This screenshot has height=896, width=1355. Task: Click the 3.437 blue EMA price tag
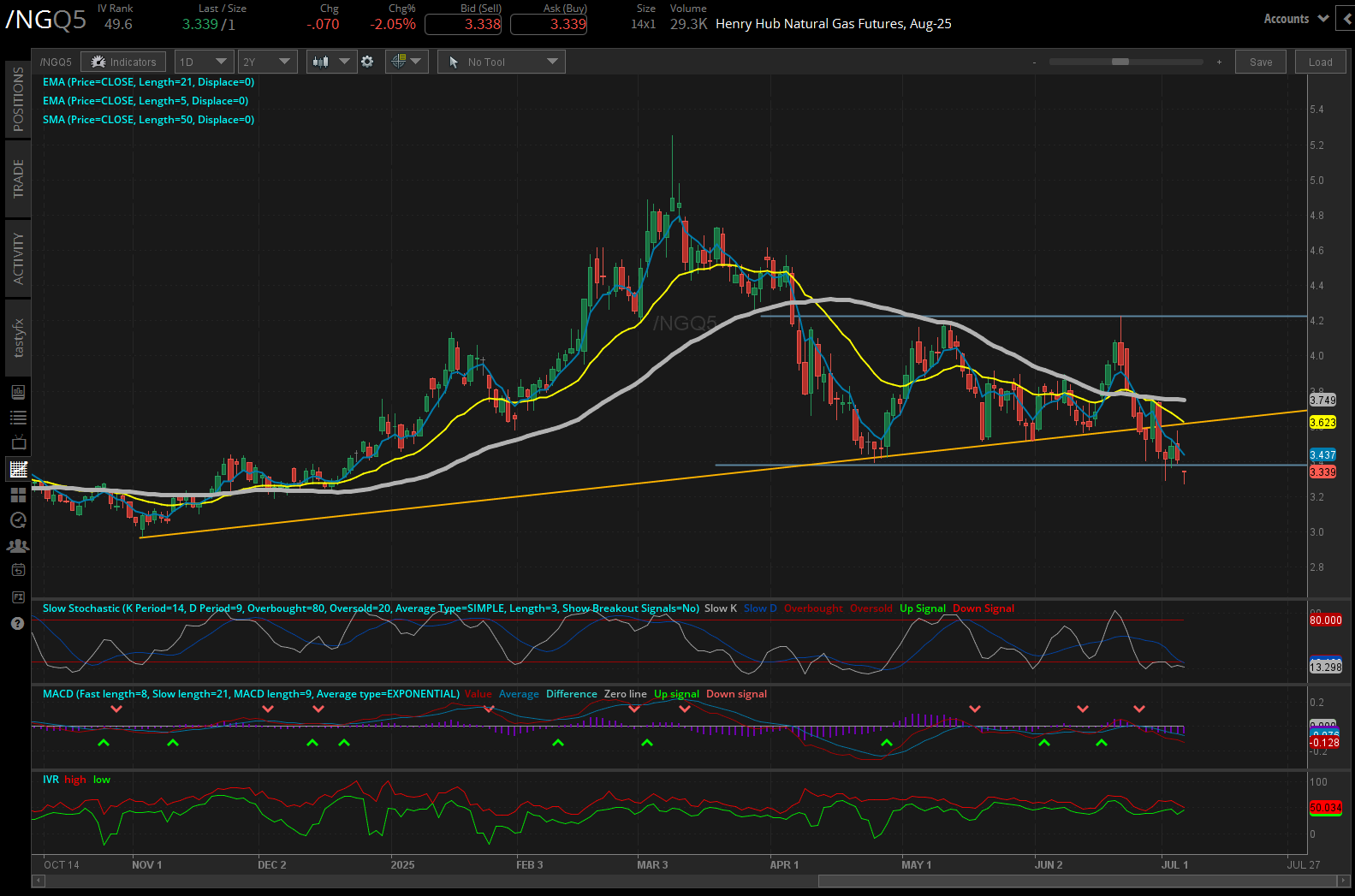coord(1322,455)
